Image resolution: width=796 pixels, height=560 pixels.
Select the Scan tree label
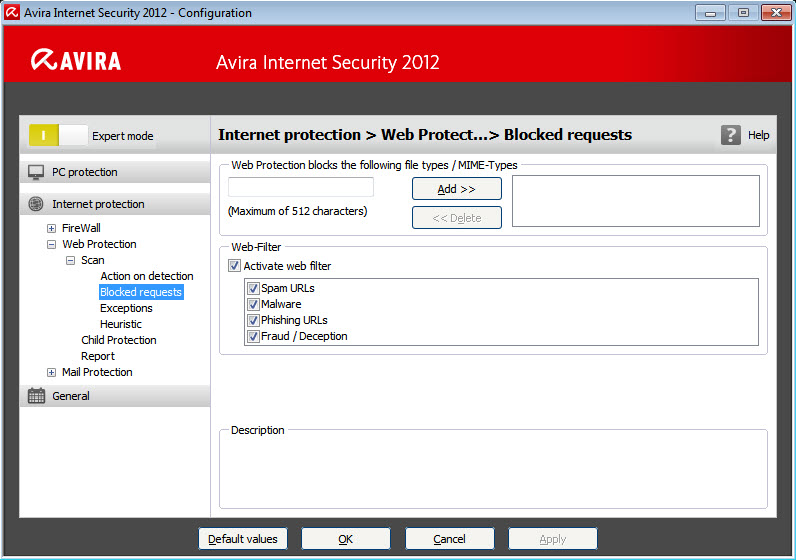[x=93, y=260]
